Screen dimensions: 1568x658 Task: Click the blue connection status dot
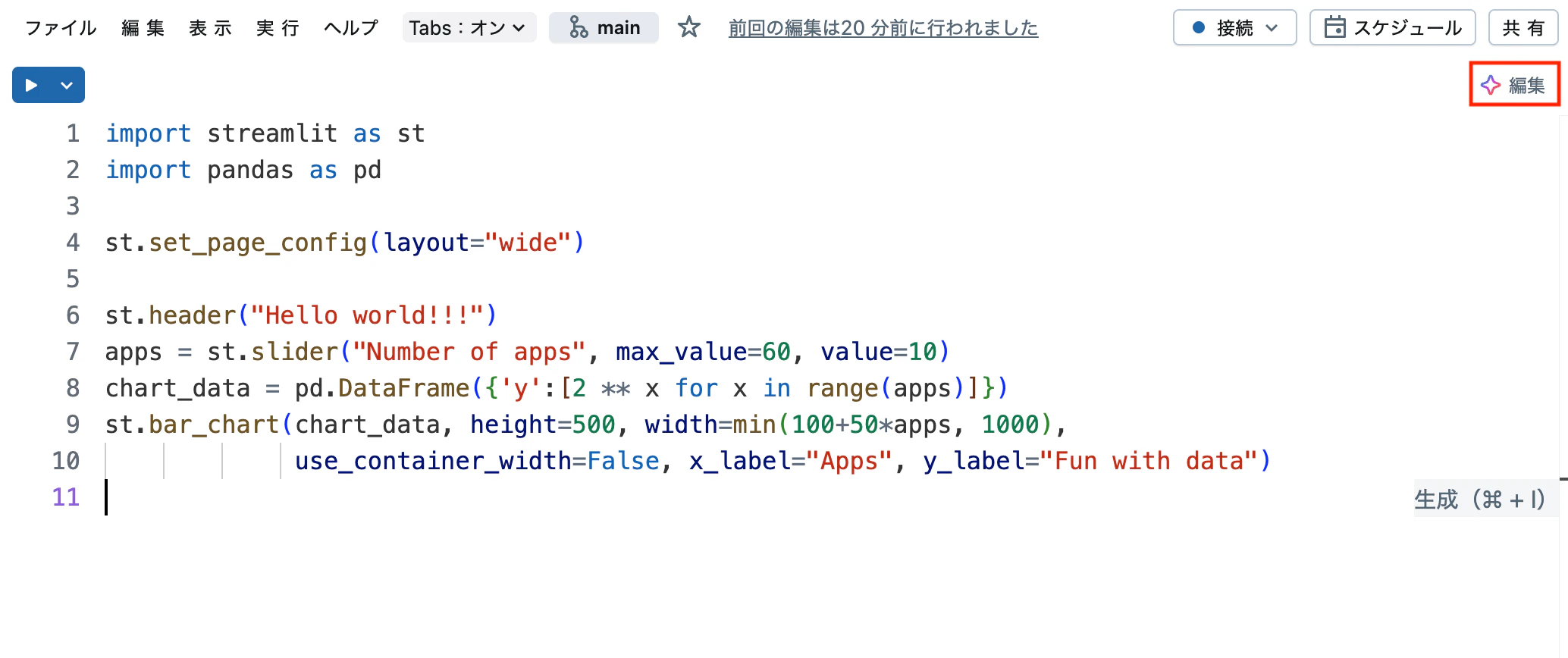click(1199, 28)
